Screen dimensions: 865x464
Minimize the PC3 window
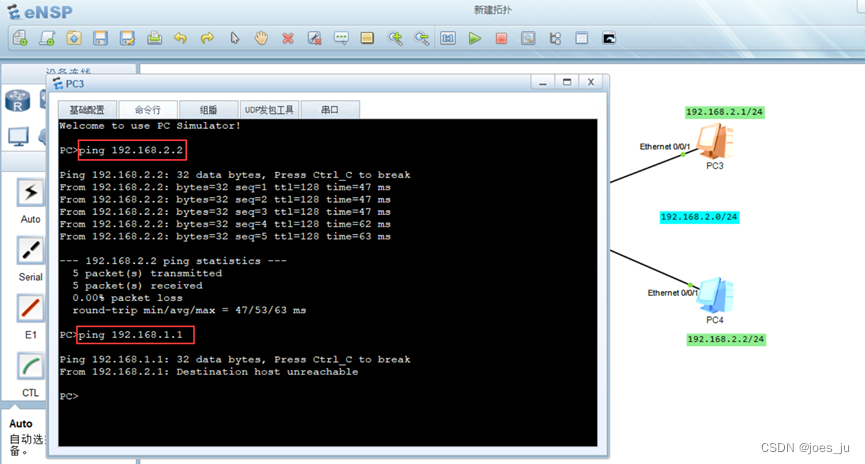pyautogui.click(x=543, y=82)
